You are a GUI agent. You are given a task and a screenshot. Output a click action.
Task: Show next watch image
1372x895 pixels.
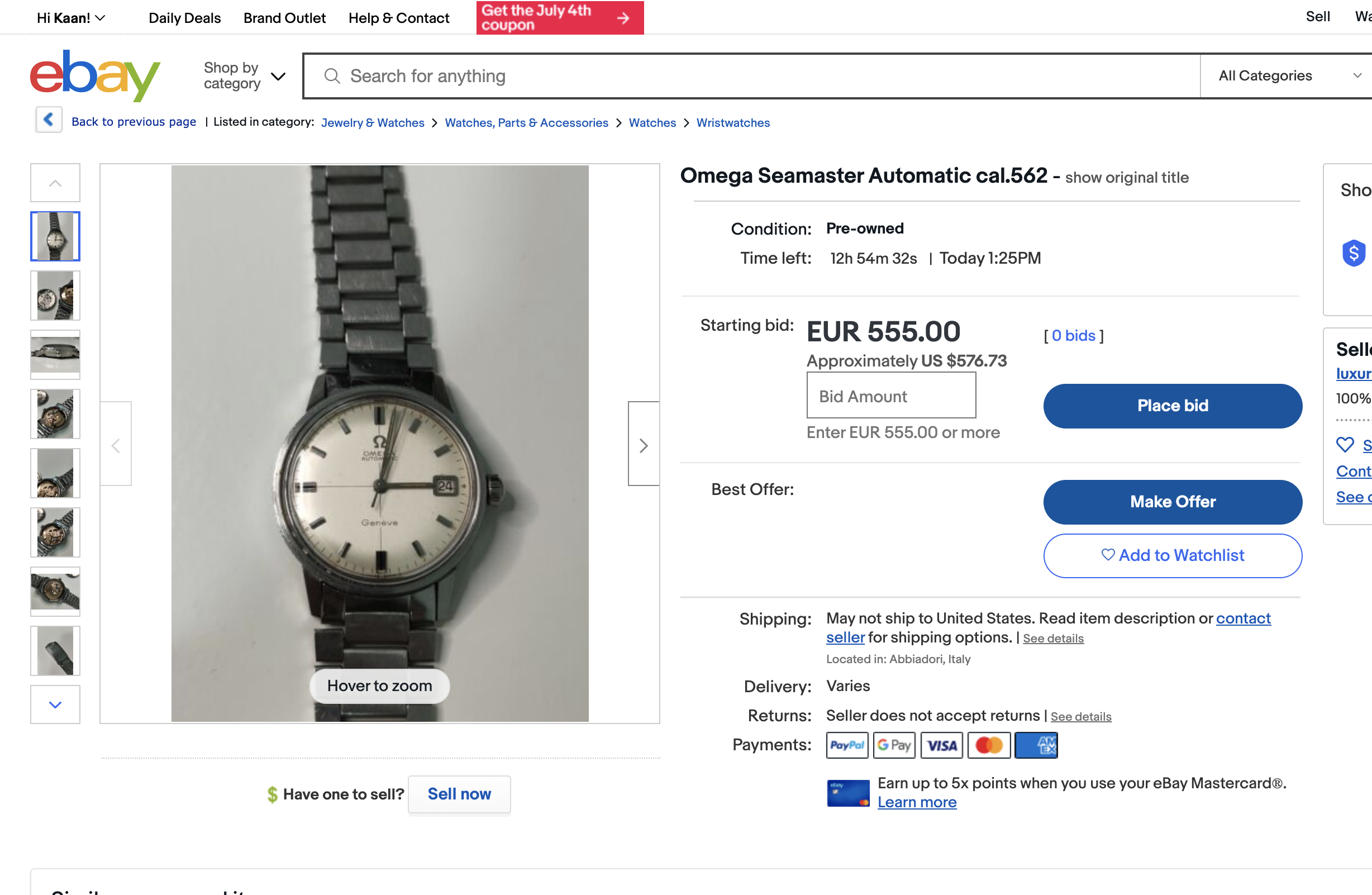pos(644,445)
